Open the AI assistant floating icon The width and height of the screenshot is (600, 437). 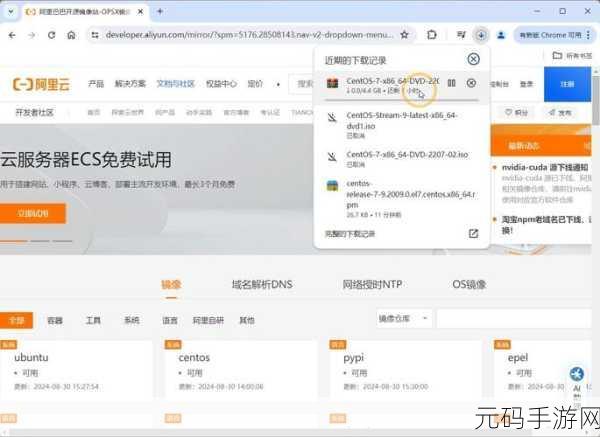tap(577, 374)
